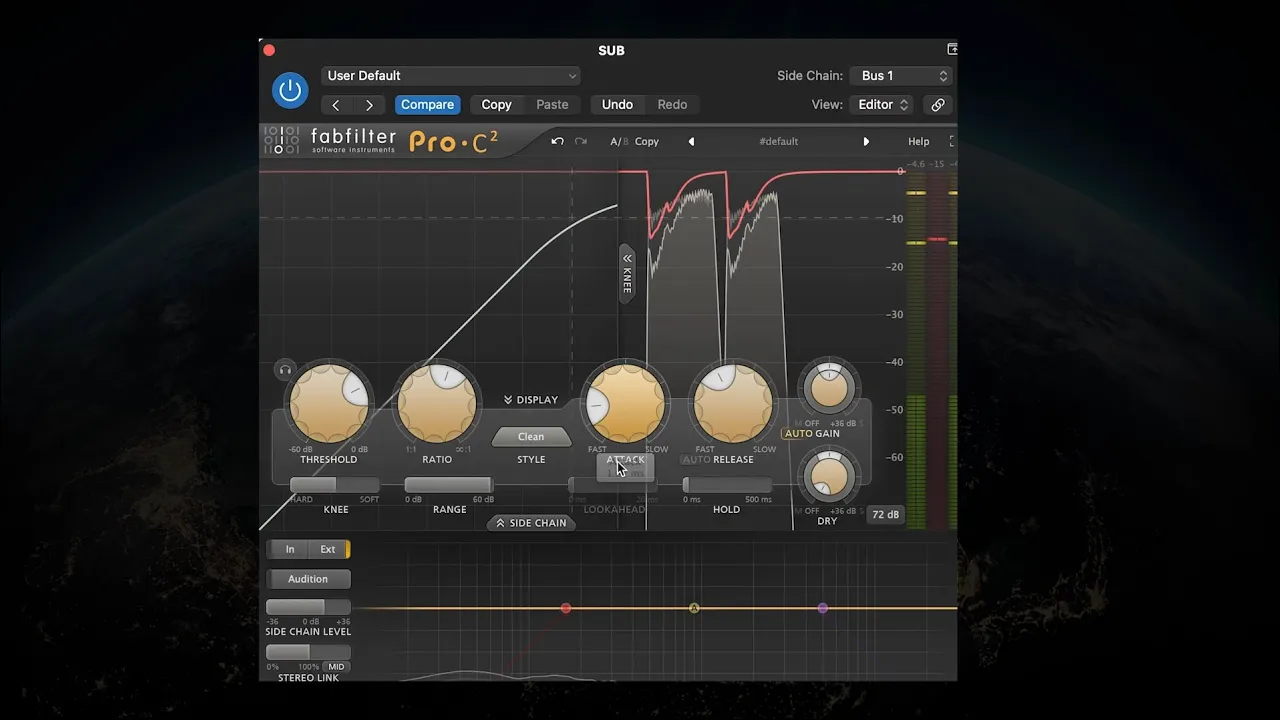
Task: Collapse the Display panel expander
Action: pyautogui.click(x=531, y=400)
